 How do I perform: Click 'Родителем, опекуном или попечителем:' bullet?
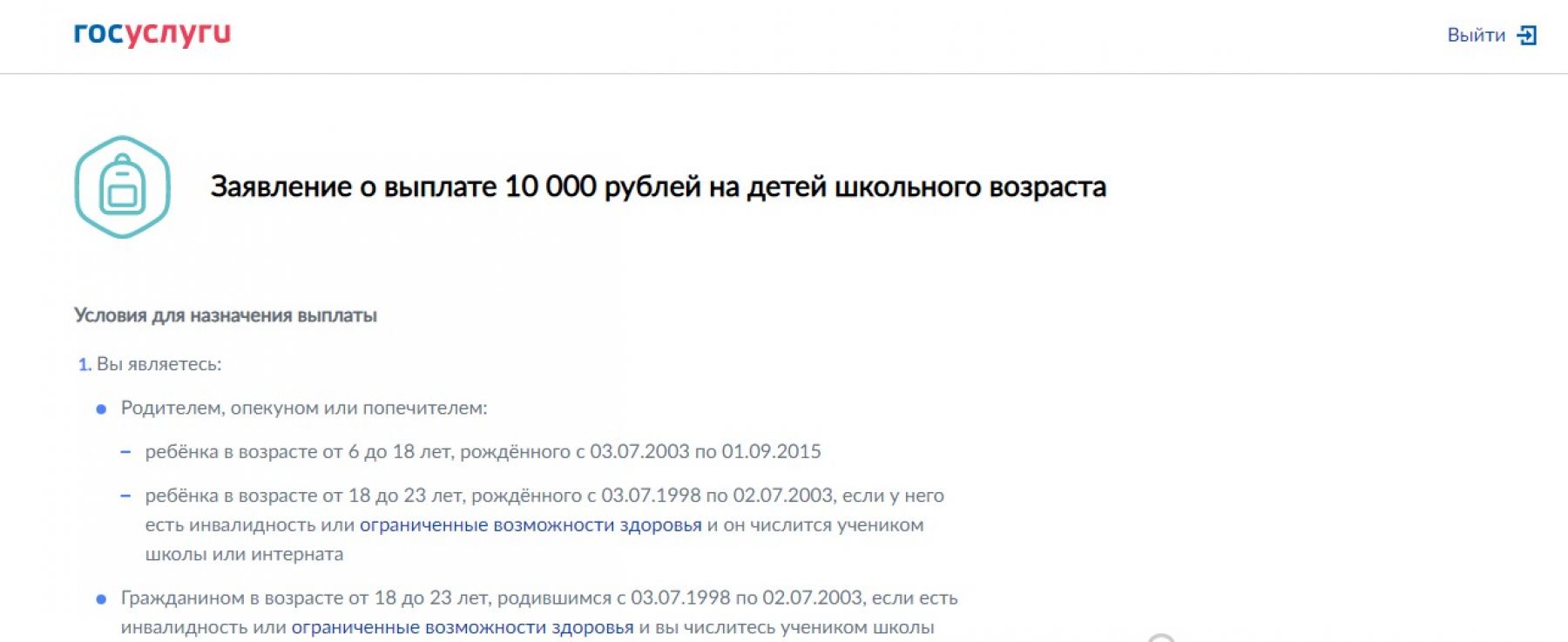click(x=304, y=408)
